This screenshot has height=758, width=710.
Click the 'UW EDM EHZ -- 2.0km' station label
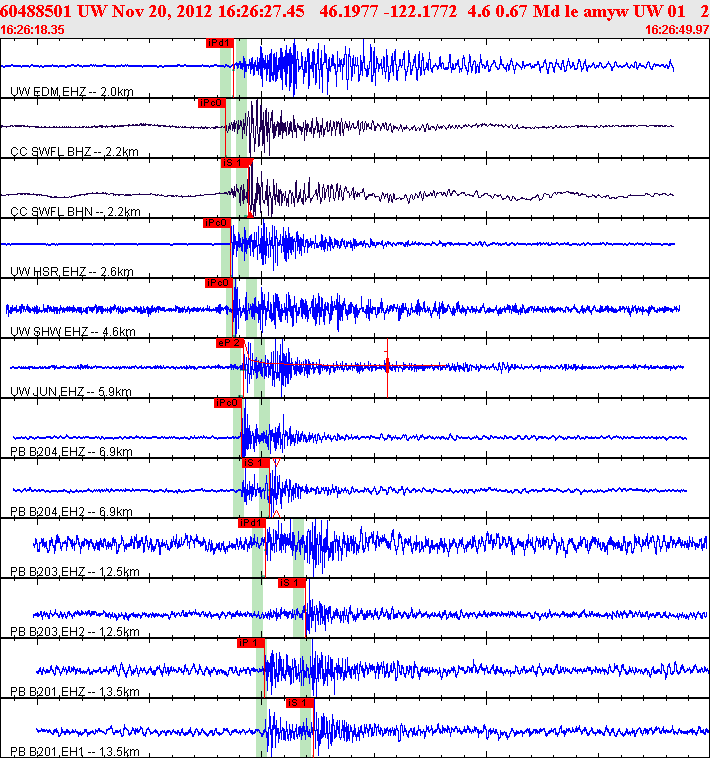72,91
